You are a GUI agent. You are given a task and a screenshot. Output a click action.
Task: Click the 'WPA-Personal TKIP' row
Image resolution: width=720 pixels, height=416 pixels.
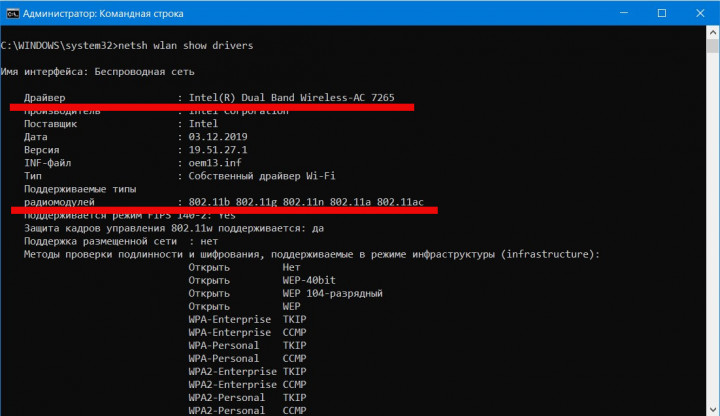point(247,345)
